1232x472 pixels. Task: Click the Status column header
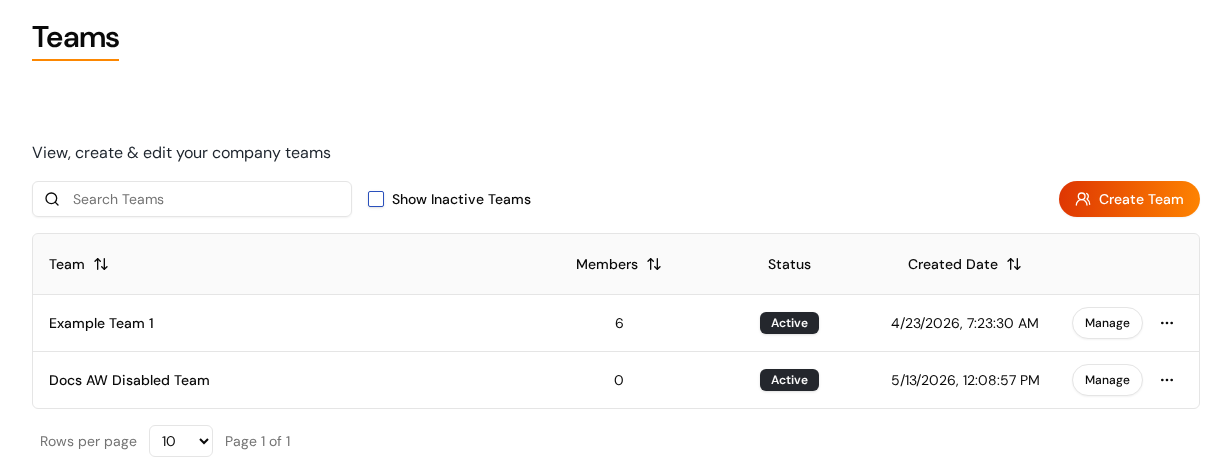pyautogui.click(x=789, y=264)
